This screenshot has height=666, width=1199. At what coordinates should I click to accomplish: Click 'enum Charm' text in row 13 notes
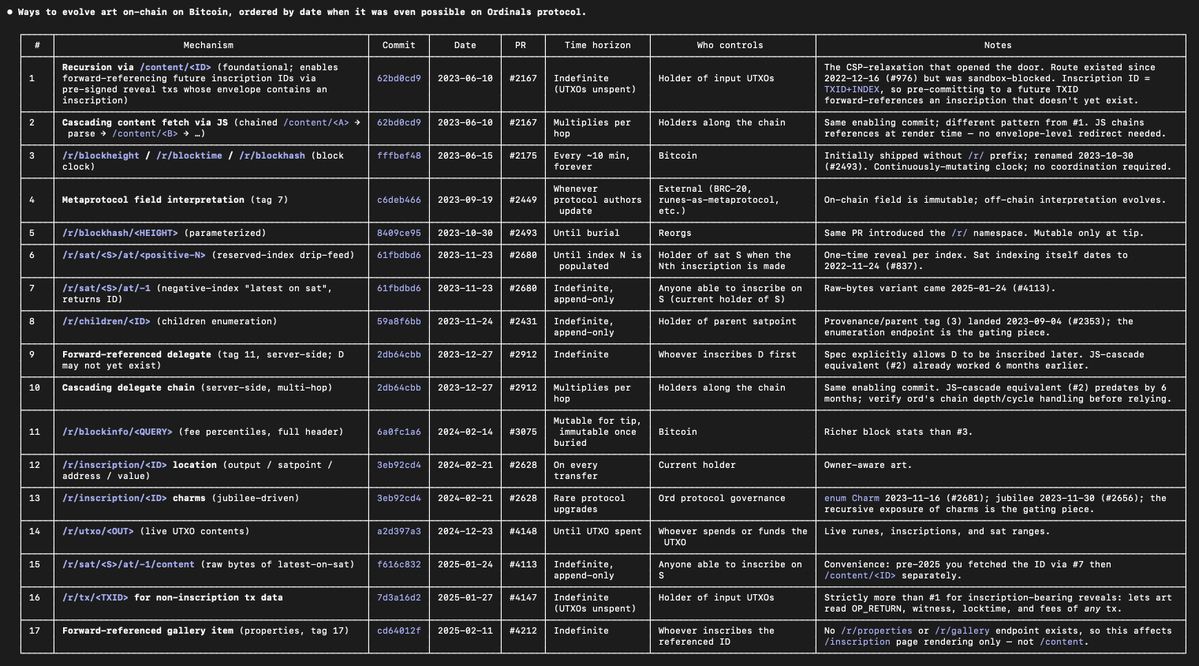(x=851, y=498)
